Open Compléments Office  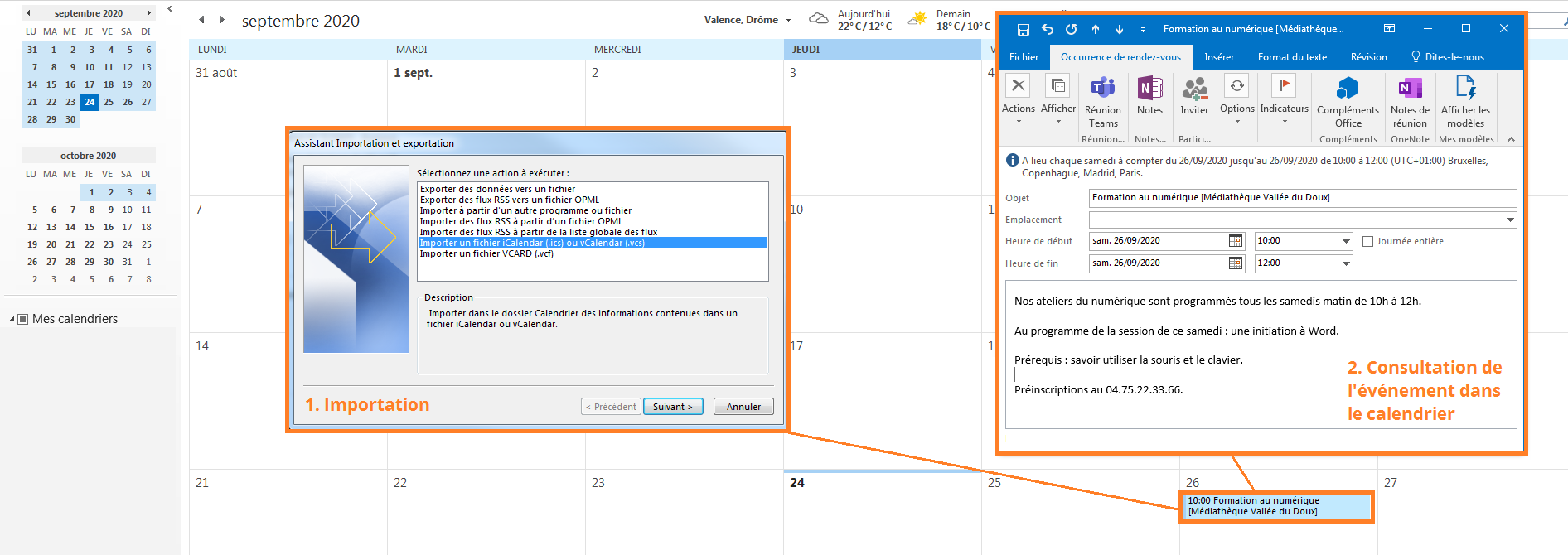(x=1348, y=103)
